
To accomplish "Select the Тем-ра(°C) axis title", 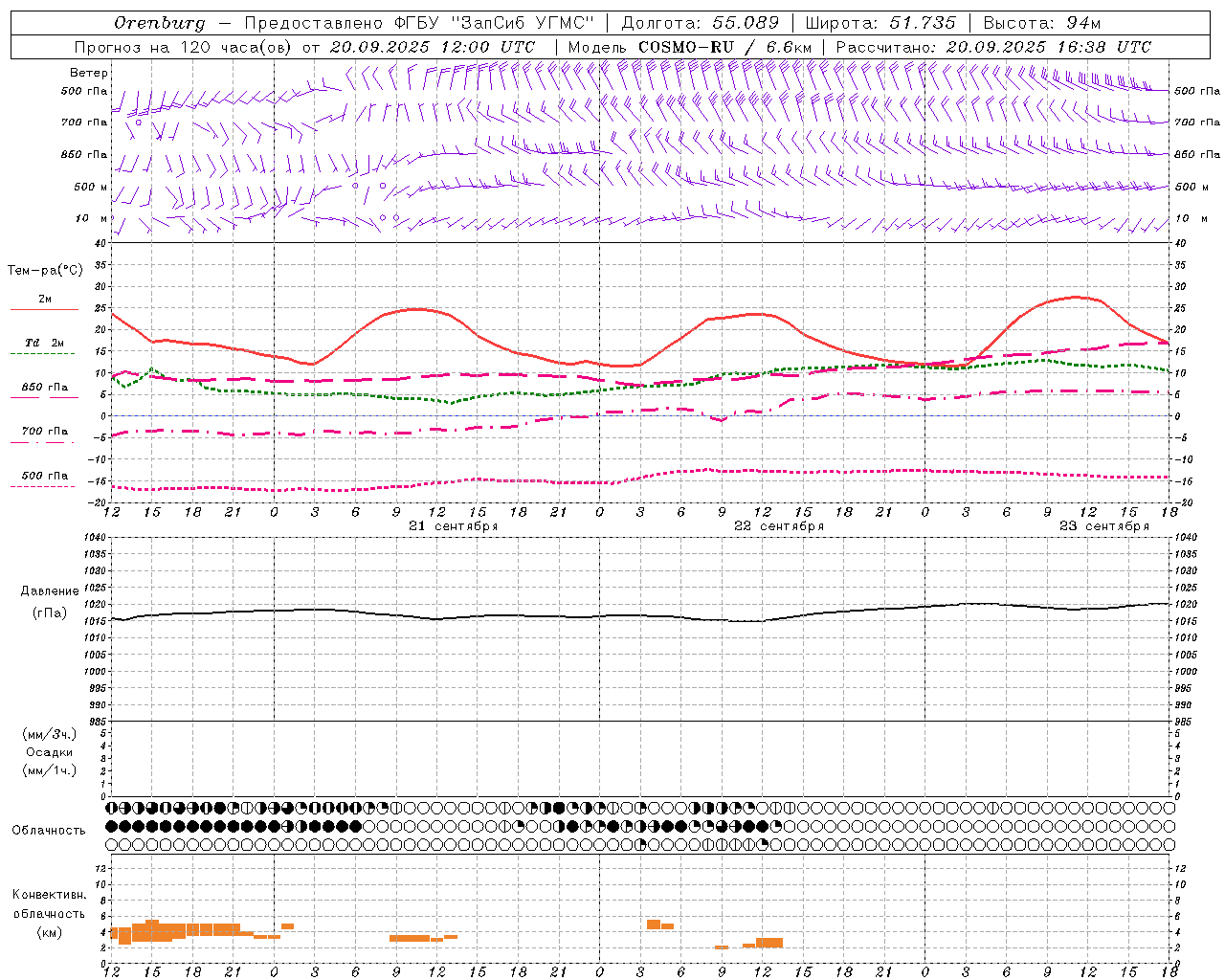I will (46, 271).
